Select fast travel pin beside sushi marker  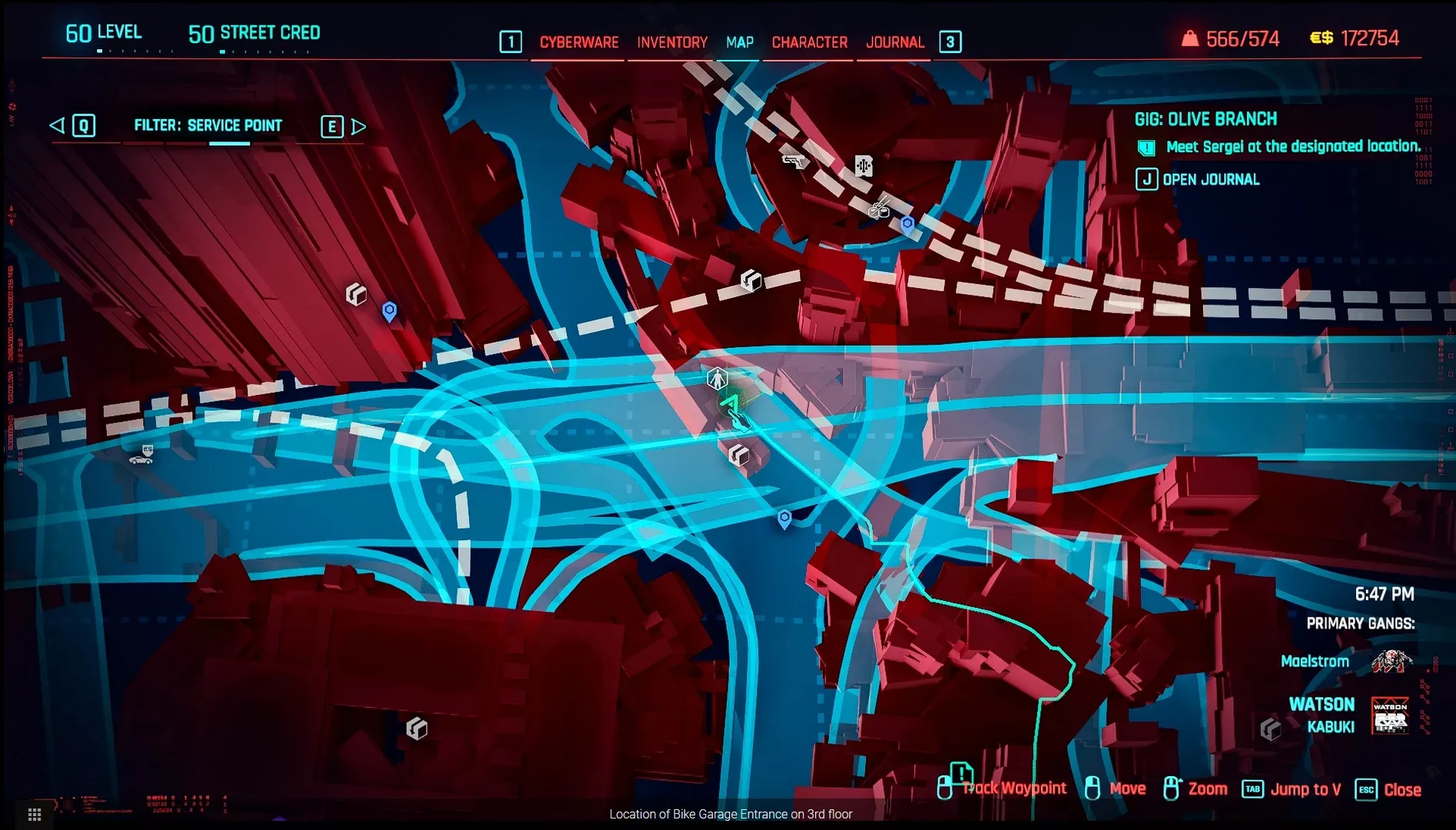coord(907,224)
